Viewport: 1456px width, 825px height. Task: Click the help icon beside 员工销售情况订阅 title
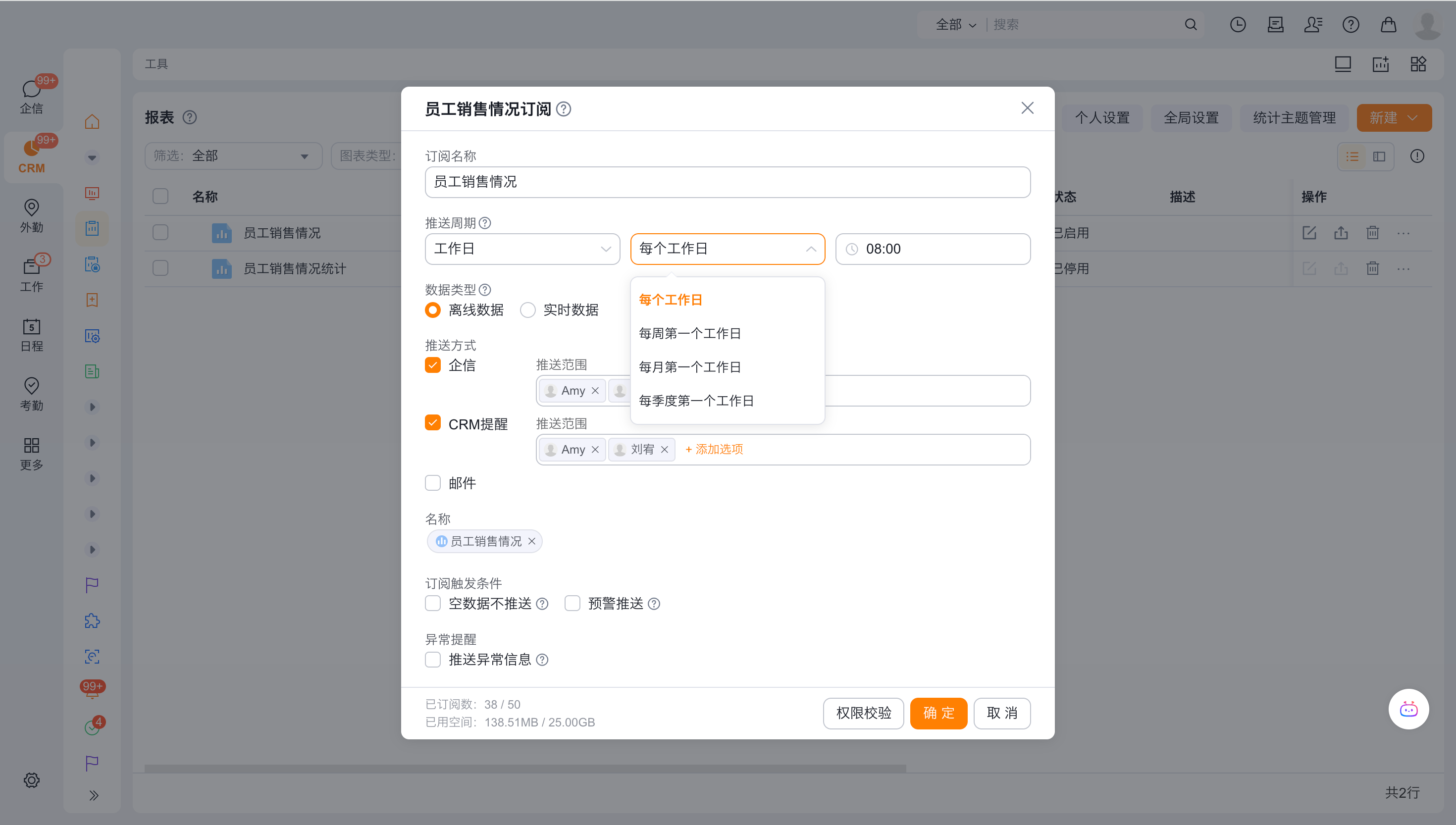pos(563,109)
